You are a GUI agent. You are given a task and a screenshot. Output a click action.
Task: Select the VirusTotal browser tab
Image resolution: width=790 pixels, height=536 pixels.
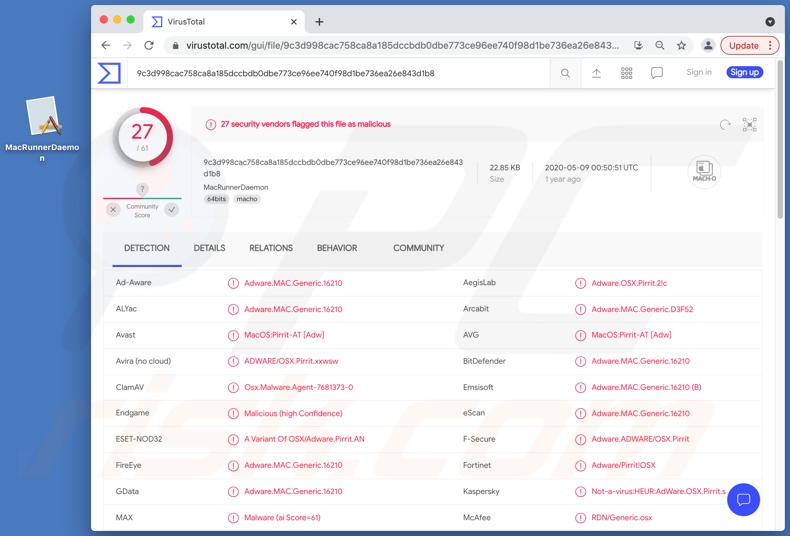coord(224,22)
